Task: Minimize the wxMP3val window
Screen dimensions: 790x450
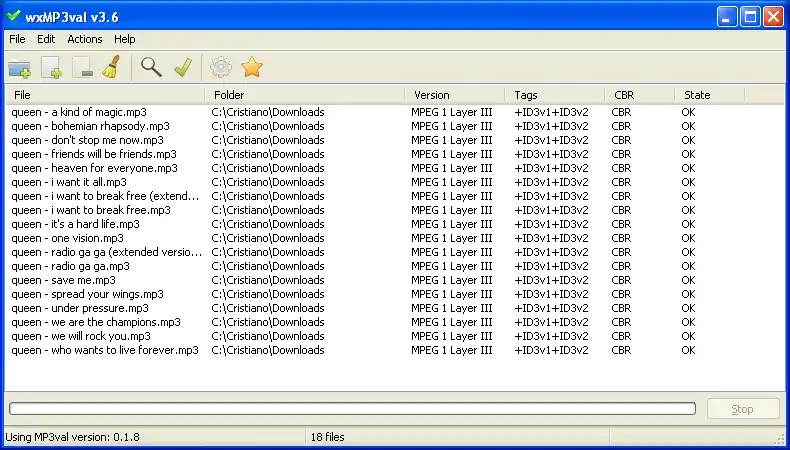Action: click(x=727, y=17)
